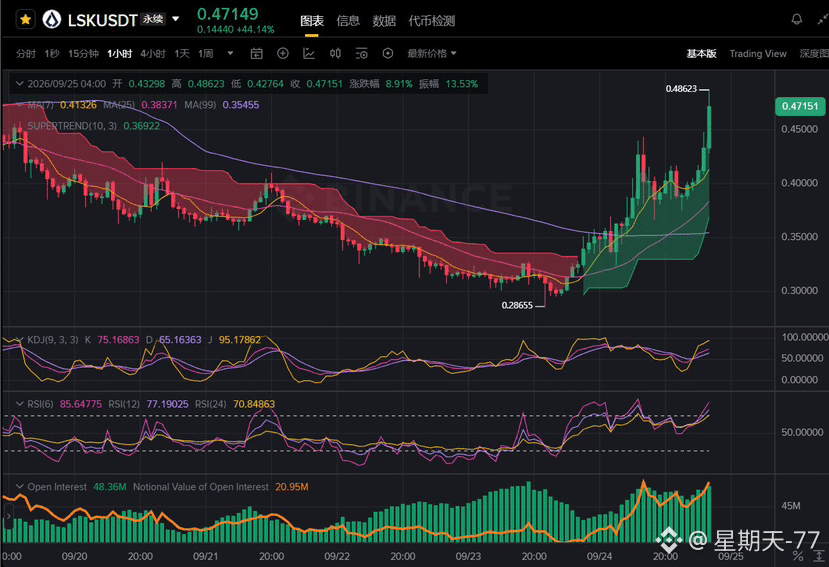Viewport: 829px width, 567px height.
Task: Select the candlestick chart style icon
Action: coord(335,53)
